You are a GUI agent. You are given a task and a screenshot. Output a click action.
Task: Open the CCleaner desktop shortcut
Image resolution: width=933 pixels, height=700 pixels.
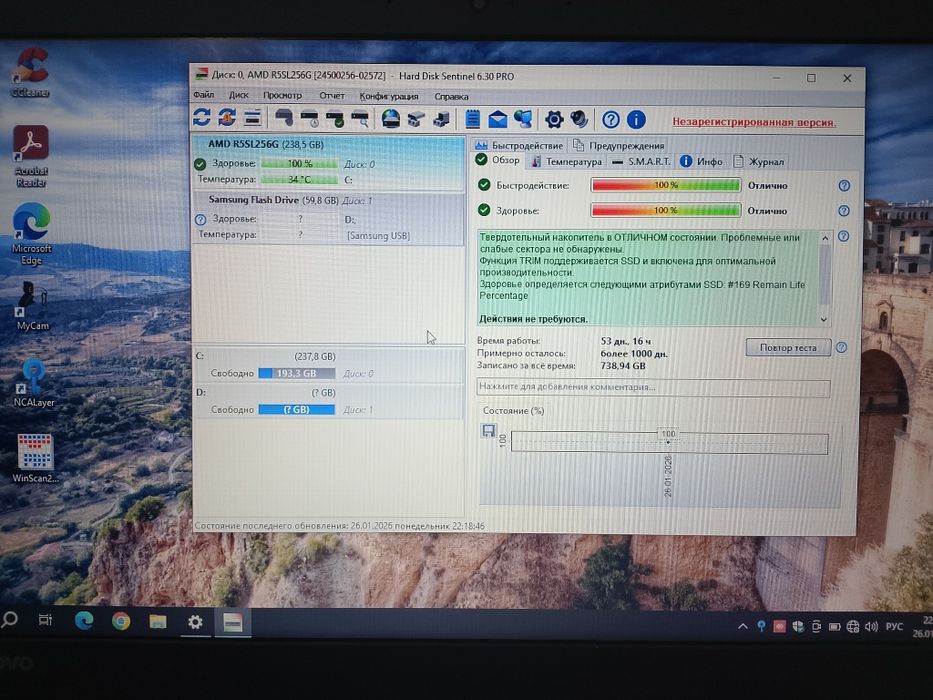point(30,73)
